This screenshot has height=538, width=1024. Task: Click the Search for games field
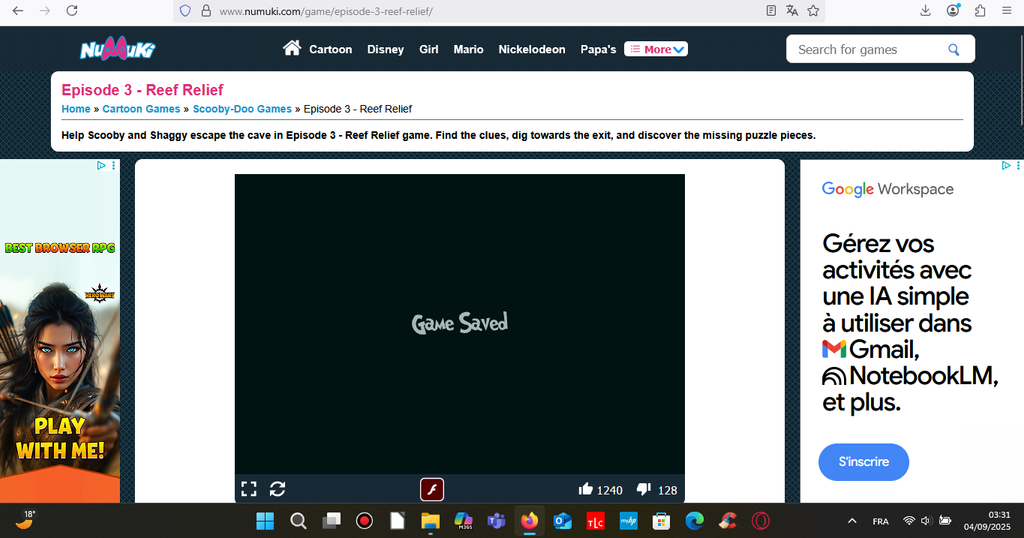tap(865, 49)
